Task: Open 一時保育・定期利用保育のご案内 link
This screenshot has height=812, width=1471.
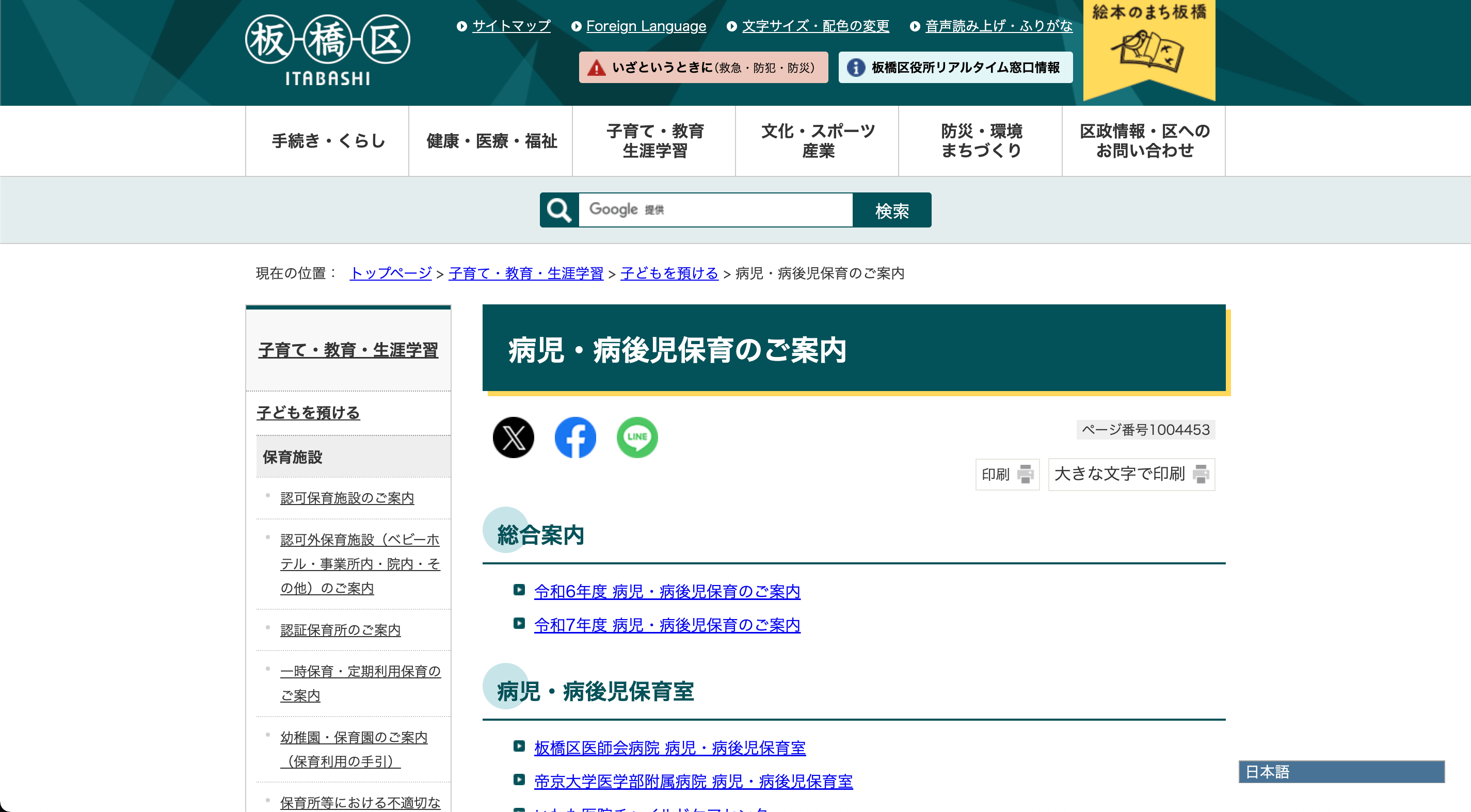Action: (x=360, y=683)
